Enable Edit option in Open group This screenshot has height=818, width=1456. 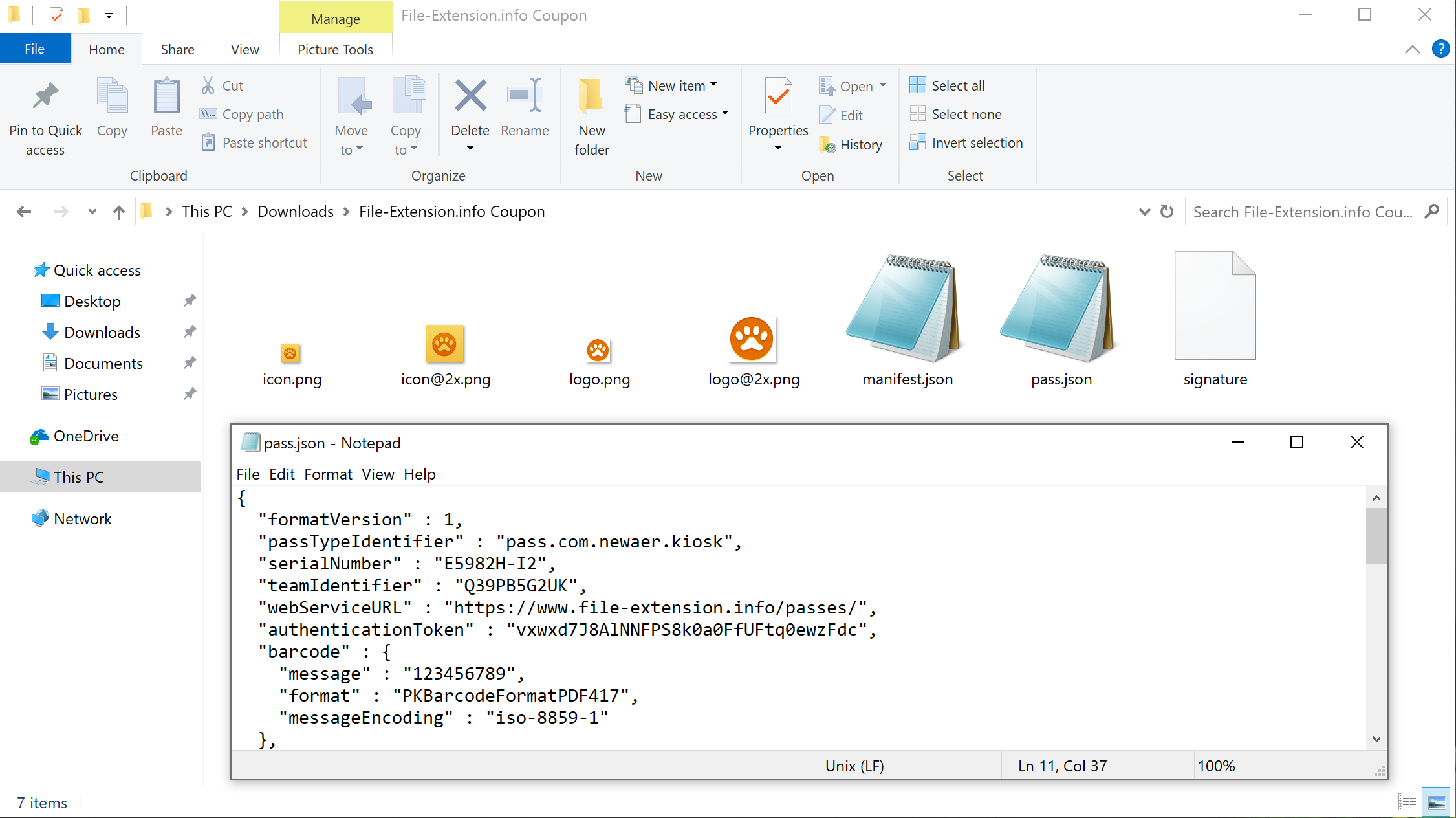click(851, 113)
